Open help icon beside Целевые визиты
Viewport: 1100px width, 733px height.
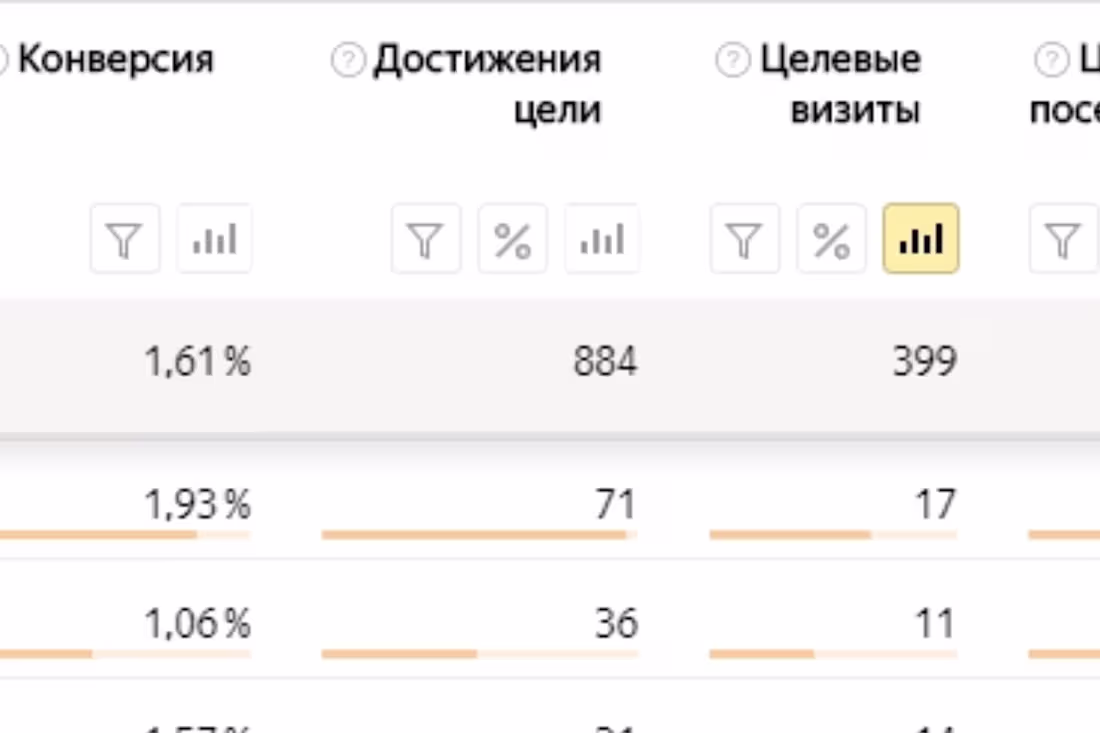coord(732,60)
